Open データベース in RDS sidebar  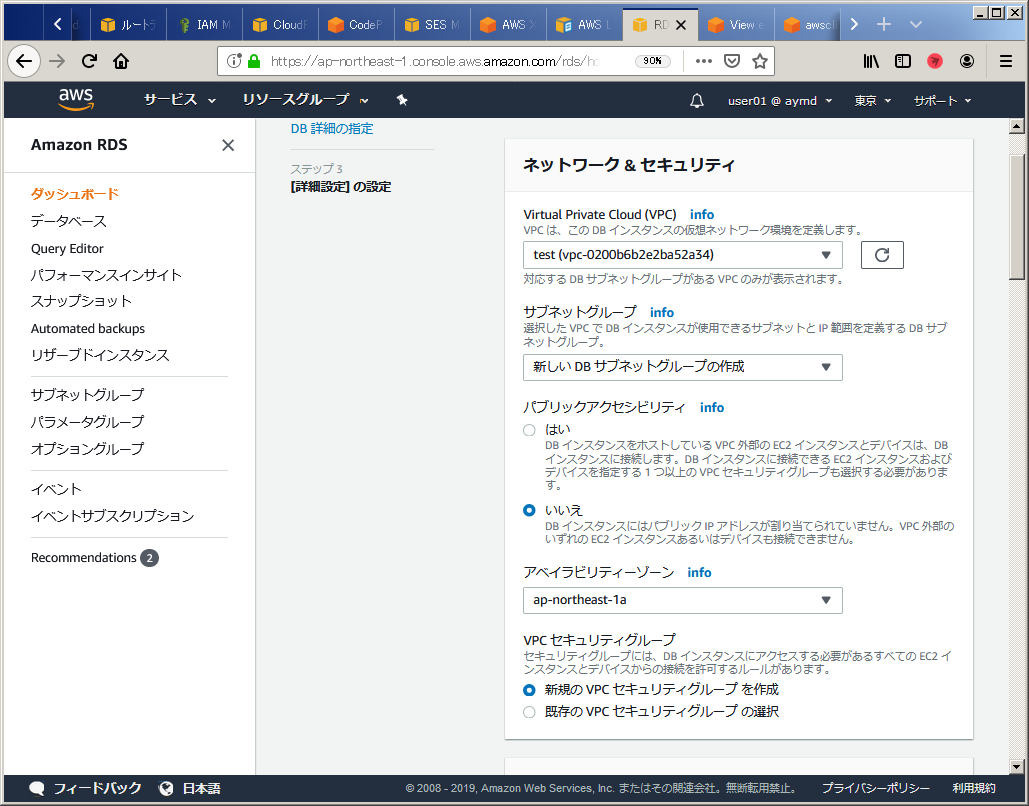[x=68, y=221]
